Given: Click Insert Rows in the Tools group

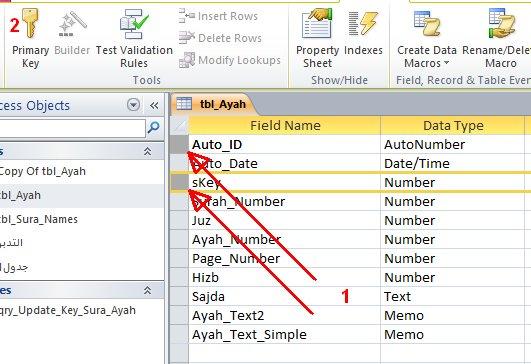Looking at the screenshot, I should [218, 16].
